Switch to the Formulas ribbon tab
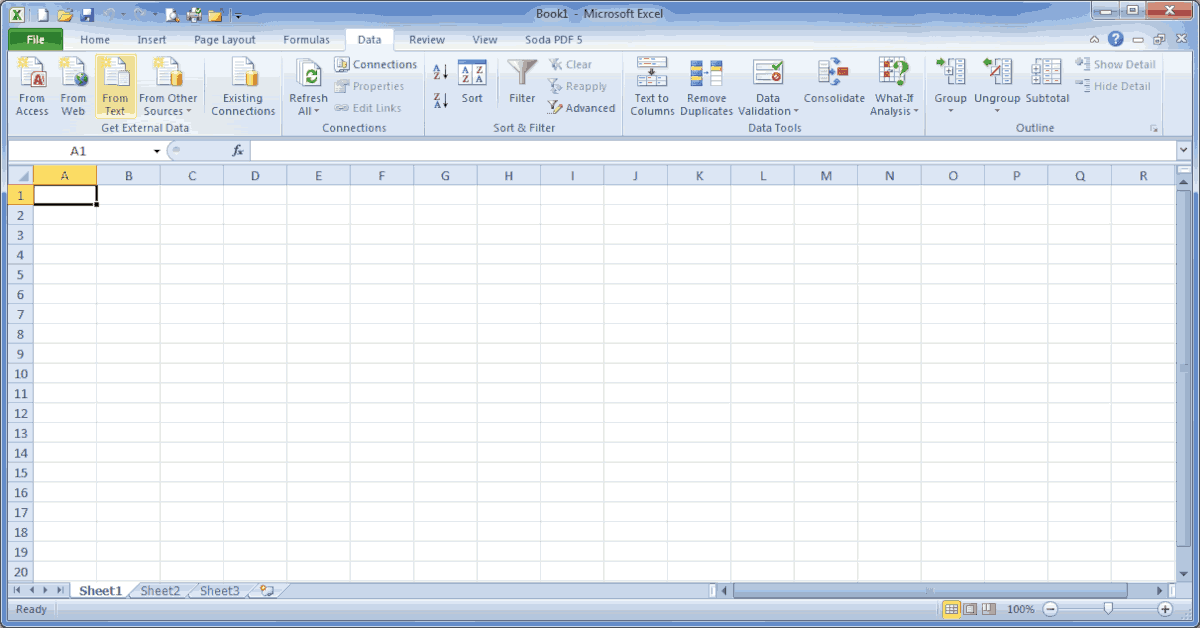Screen dimensions: 1200x628 click(307, 39)
